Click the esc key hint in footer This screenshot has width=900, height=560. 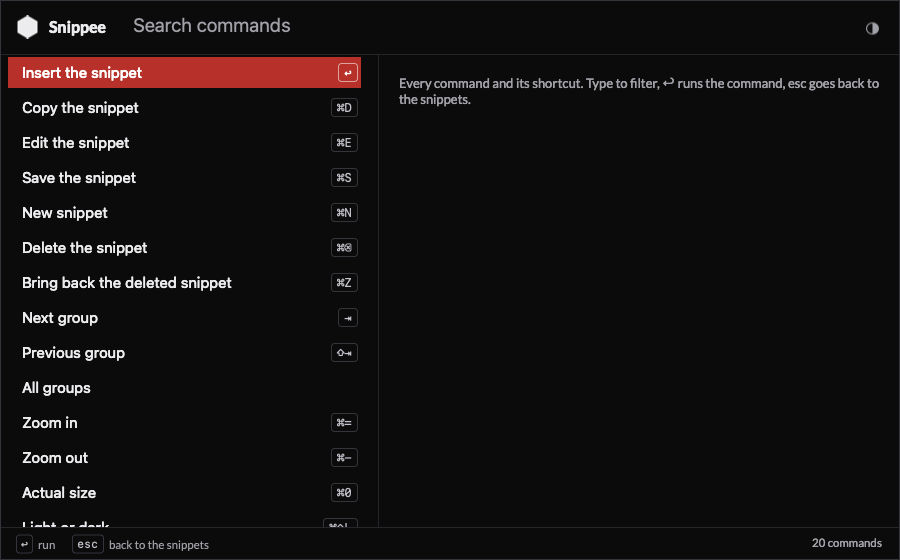(88, 545)
